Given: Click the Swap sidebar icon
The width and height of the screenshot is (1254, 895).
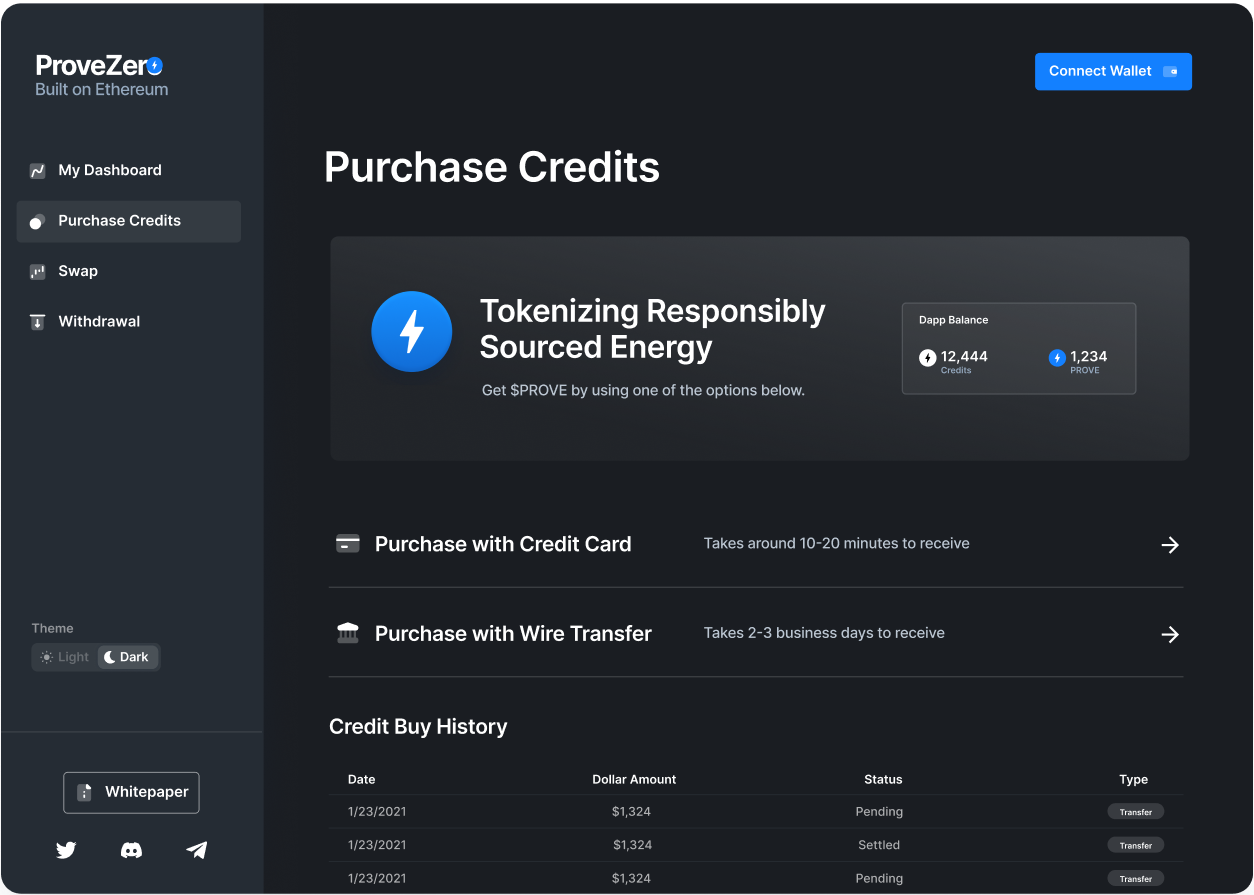Looking at the screenshot, I should pos(37,271).
